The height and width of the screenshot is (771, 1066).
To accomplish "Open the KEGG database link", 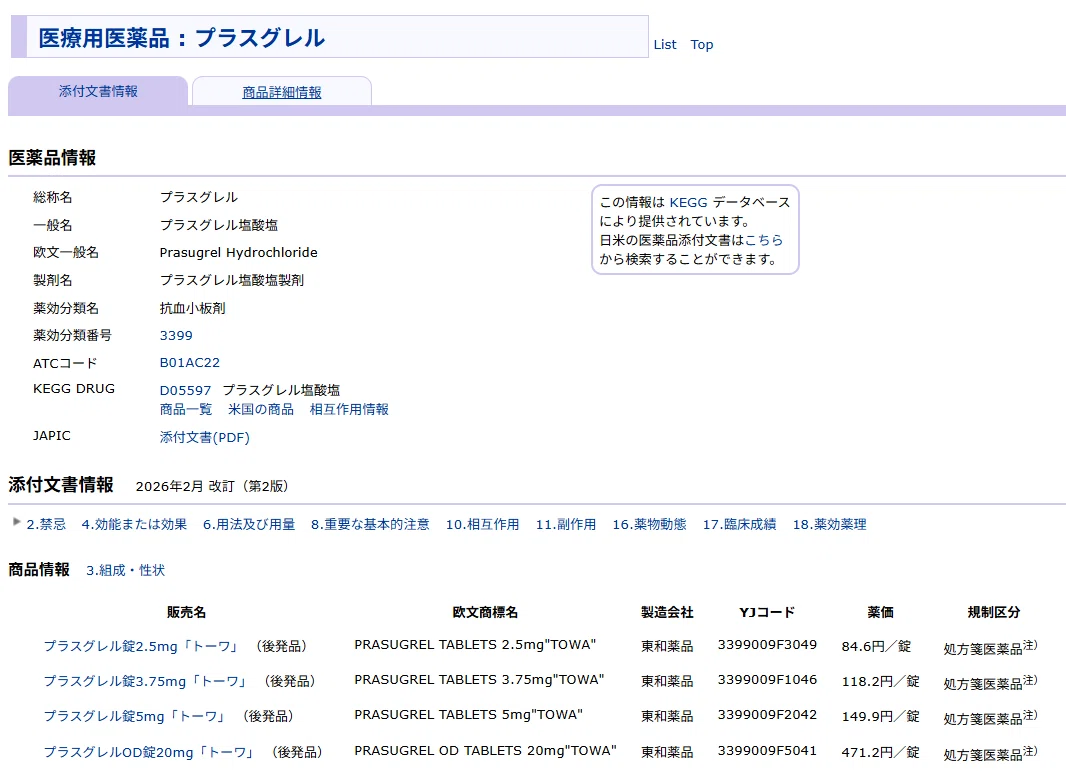I will [688, 202].
